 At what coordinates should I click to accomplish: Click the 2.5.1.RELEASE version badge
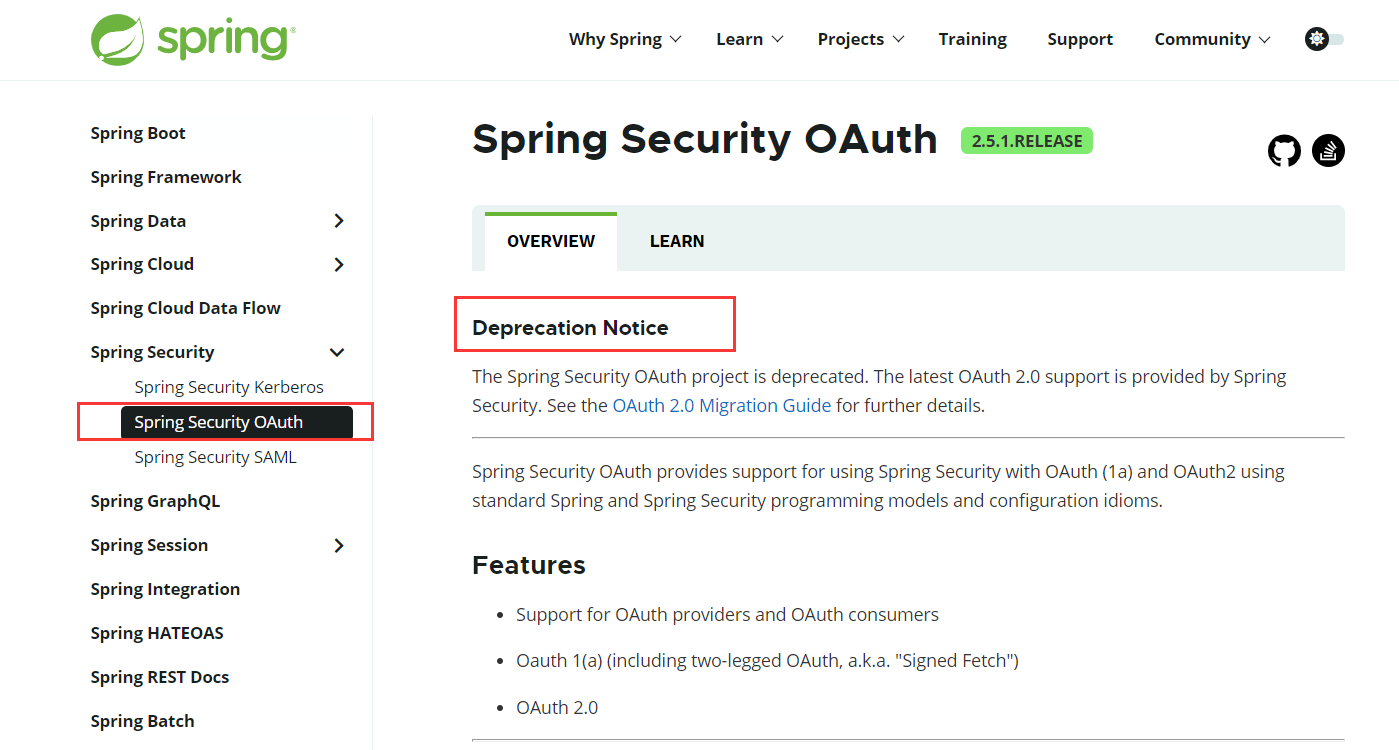tap(1027, 141)
